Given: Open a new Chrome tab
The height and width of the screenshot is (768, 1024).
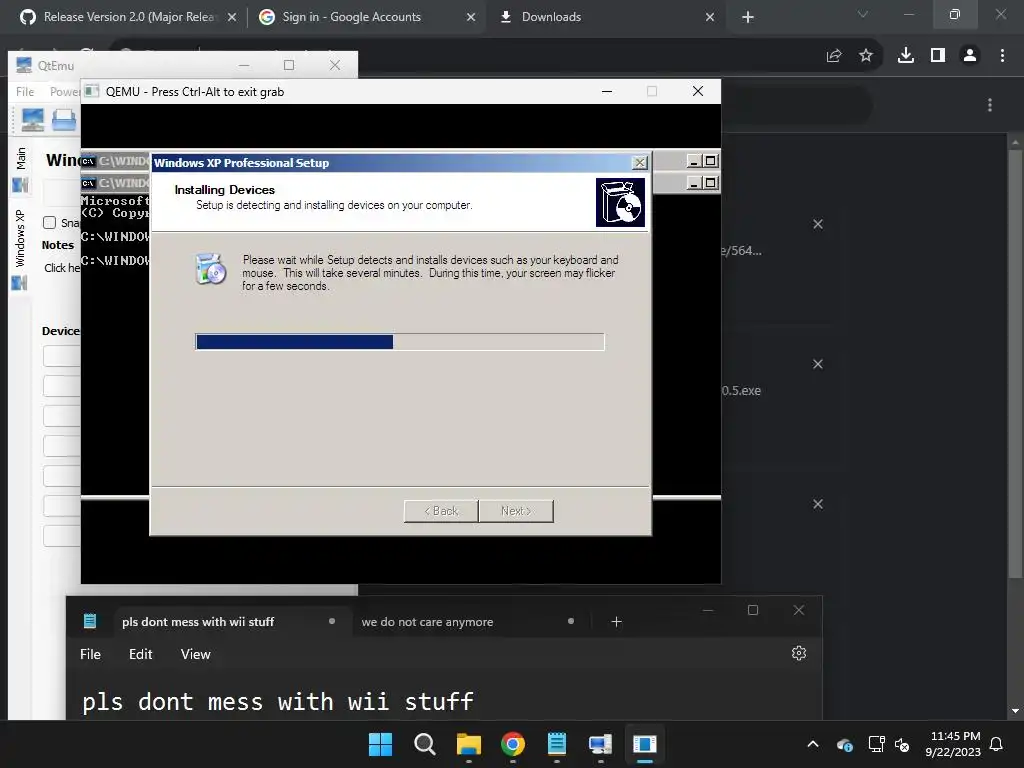Looking at the screenshot, I should [x=748, y=18].
